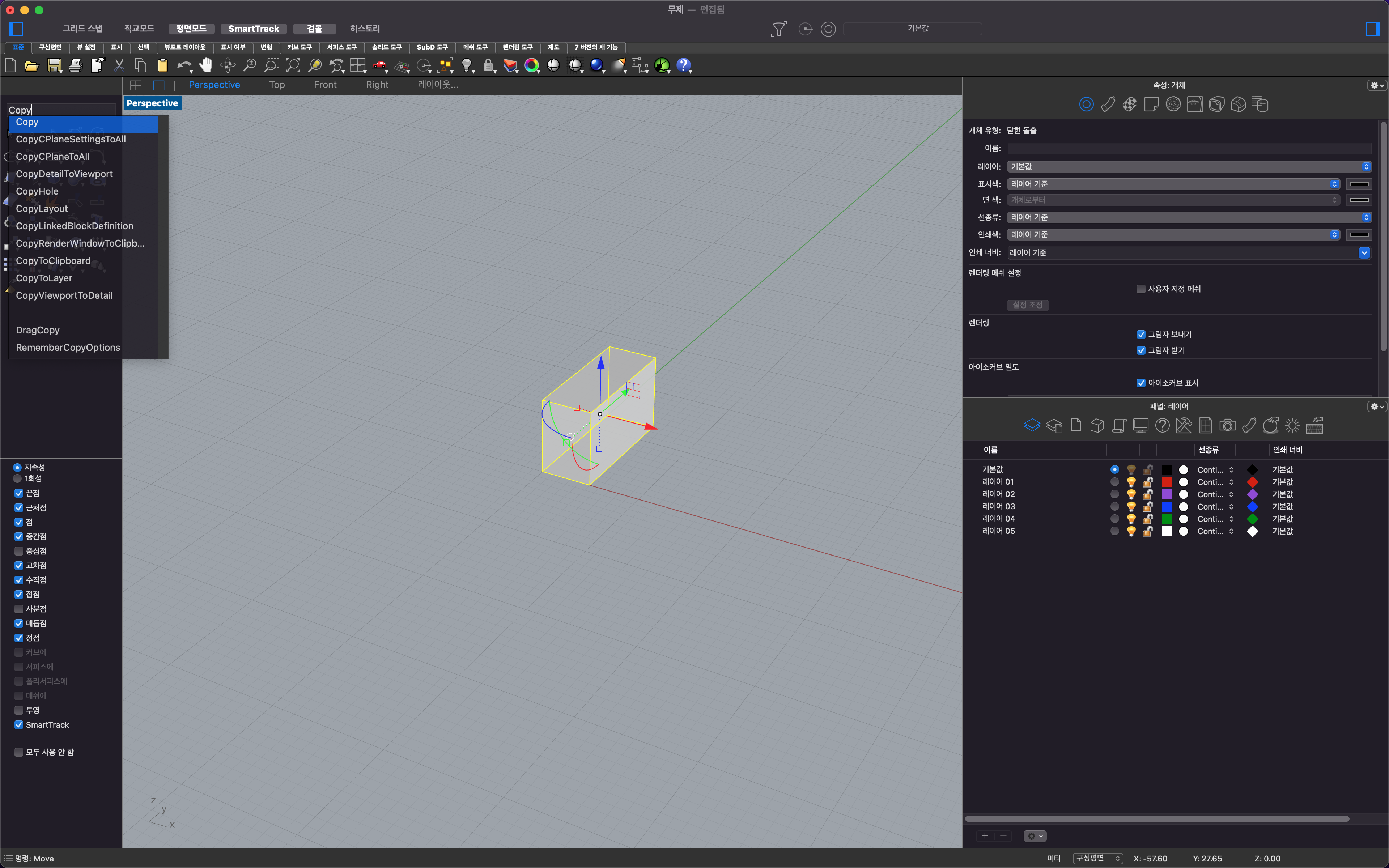Click the four viewports layout icon

pos(358,65)
